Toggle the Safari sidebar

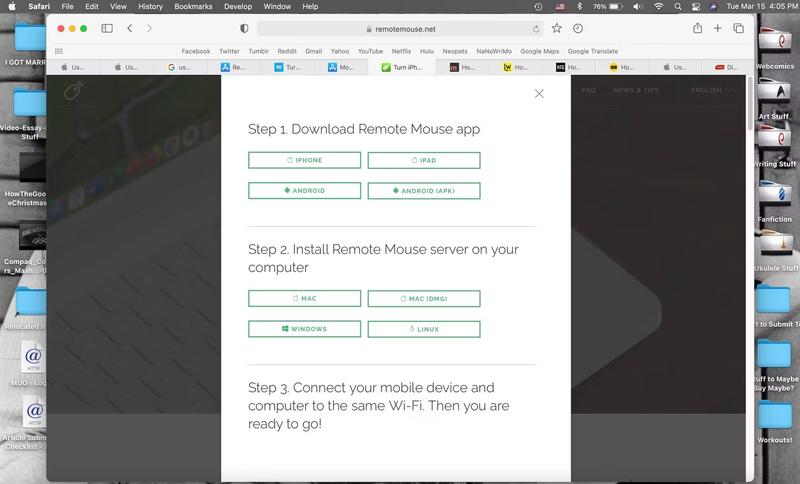tap(107, 29)
